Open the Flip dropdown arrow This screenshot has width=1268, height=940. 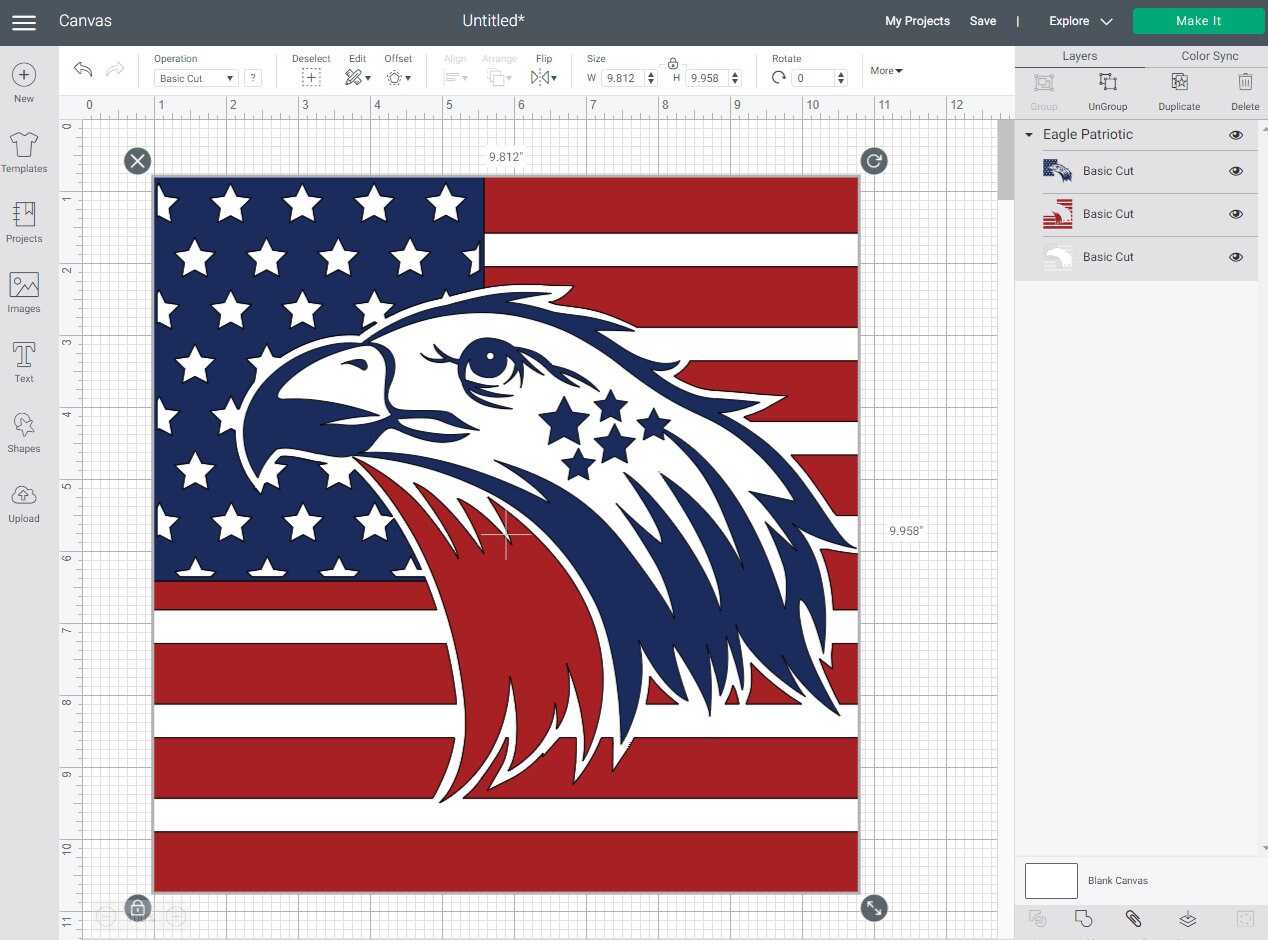[x=555, y=78]
